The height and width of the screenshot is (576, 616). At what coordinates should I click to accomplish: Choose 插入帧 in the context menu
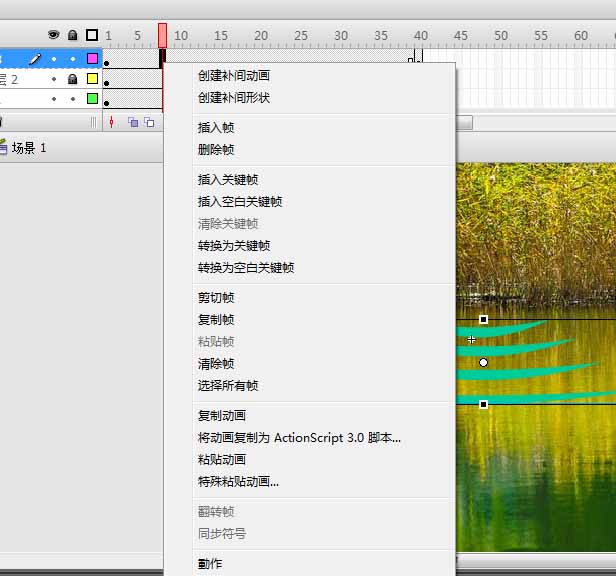[216, 127]
